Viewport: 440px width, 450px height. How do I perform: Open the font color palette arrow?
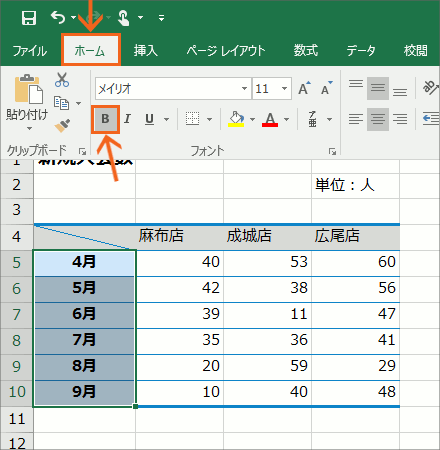(286, 119)
